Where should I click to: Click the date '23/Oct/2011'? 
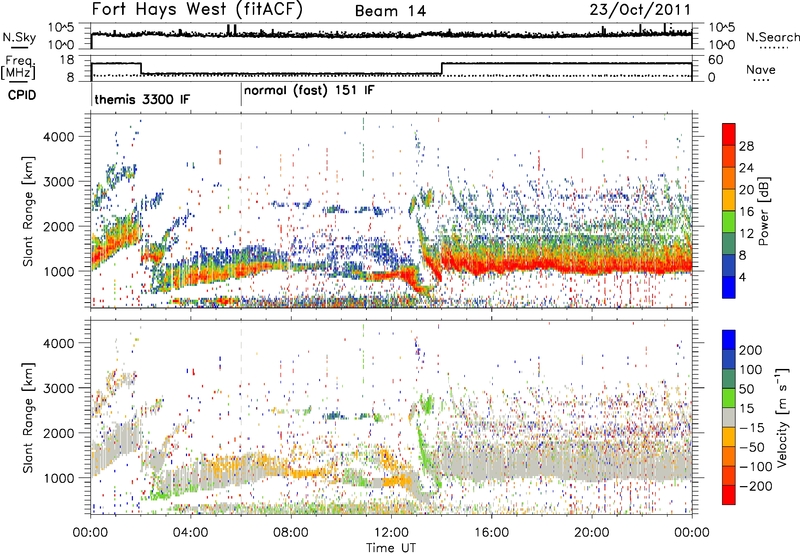pyautogui.click(x=641, y=10)
